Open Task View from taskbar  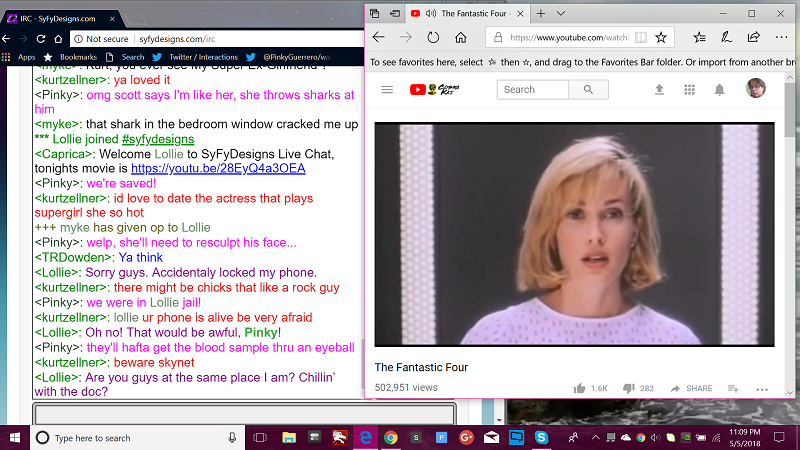[x=260, y=438]
